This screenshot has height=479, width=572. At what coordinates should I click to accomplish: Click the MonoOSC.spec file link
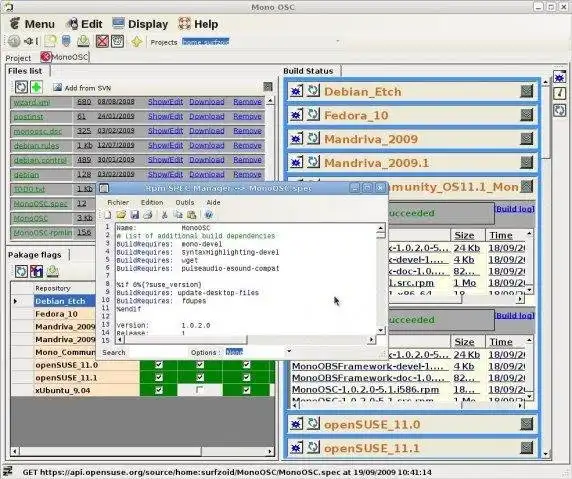[40, 204]
